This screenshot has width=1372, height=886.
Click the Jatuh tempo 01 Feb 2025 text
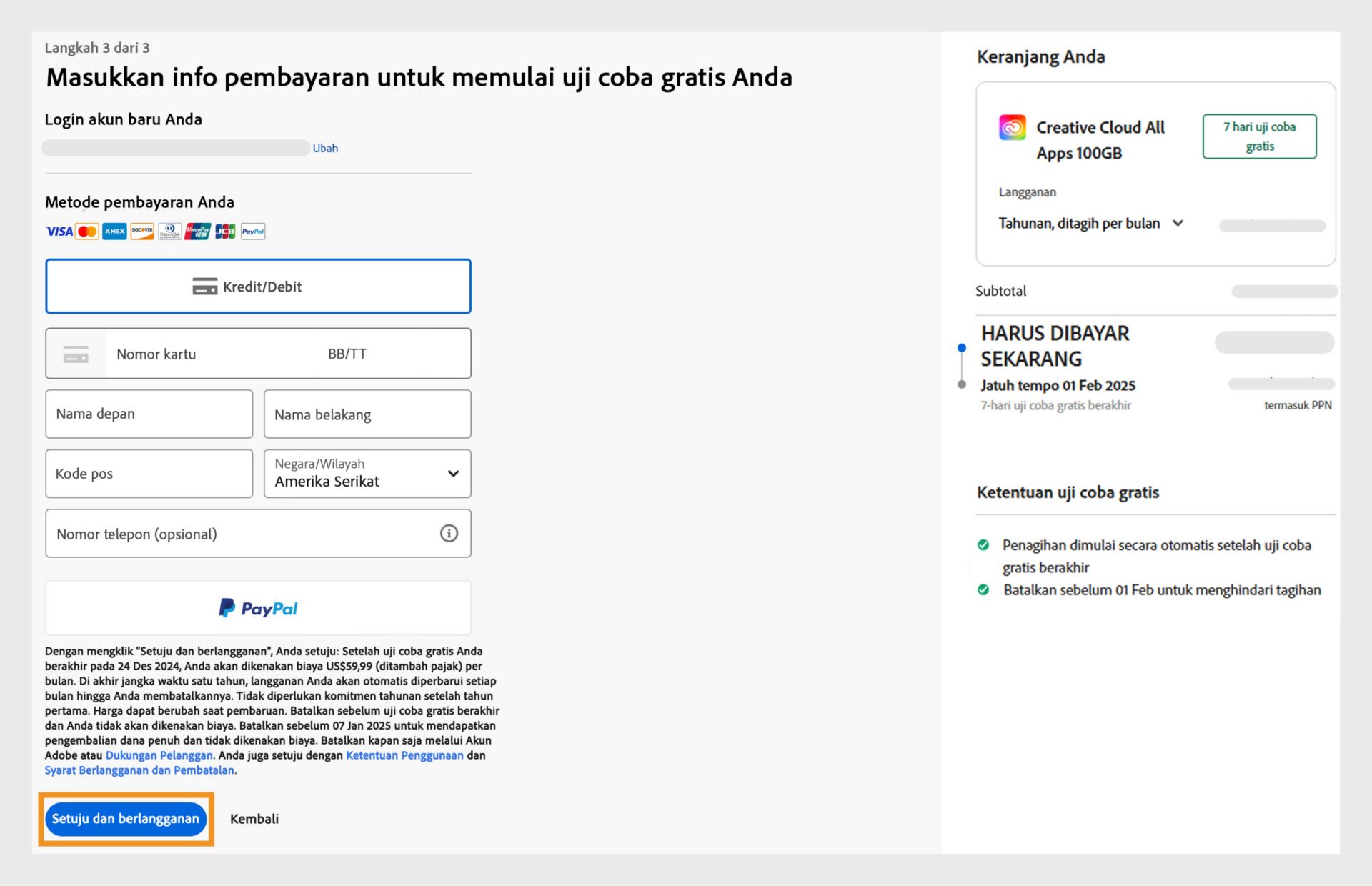[x=1058, y=386]
